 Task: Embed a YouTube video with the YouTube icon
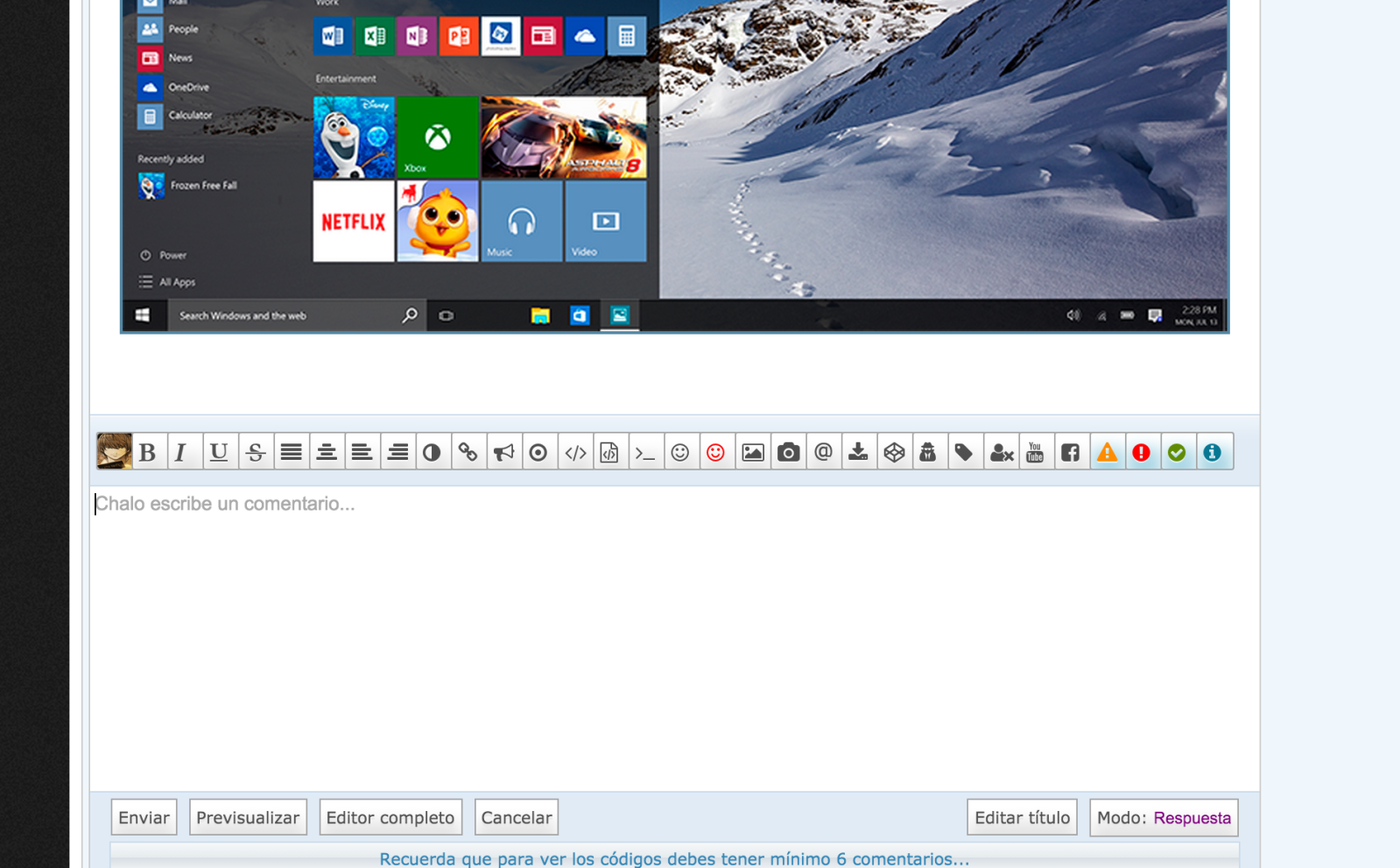coord(1036,452)
